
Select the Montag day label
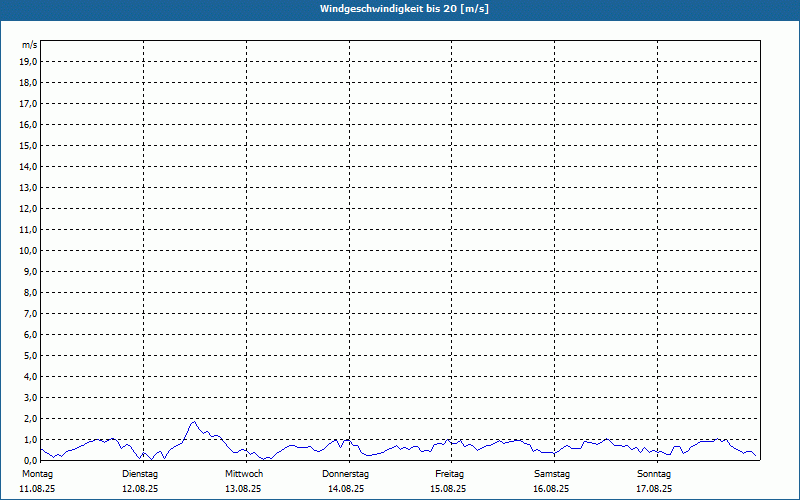click(x=37, y=474)
